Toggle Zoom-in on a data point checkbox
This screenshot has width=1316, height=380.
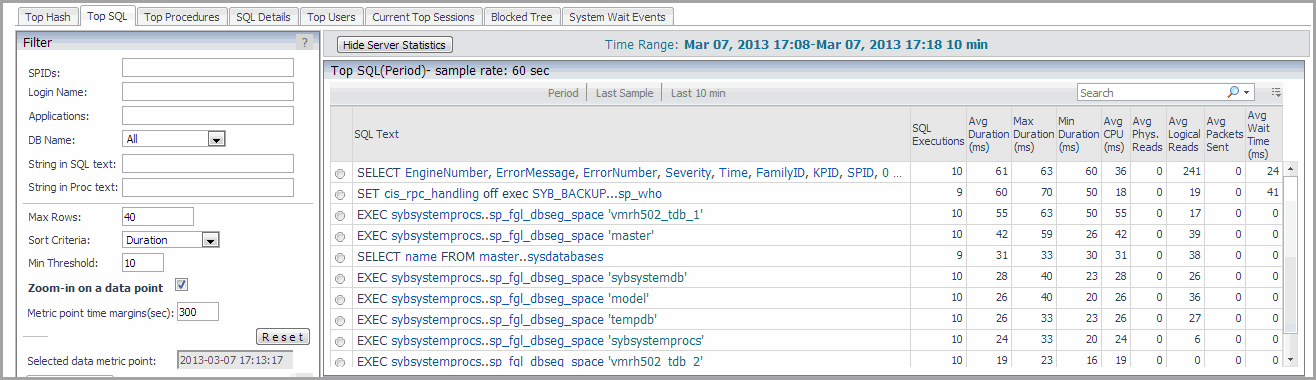[182, 285]
